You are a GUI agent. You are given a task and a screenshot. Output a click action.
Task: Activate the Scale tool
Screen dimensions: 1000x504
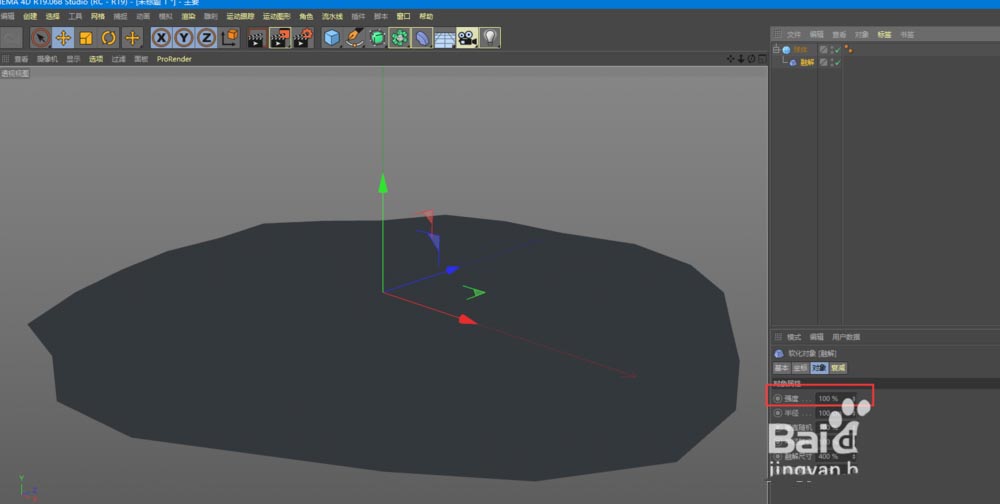point(86,38)
